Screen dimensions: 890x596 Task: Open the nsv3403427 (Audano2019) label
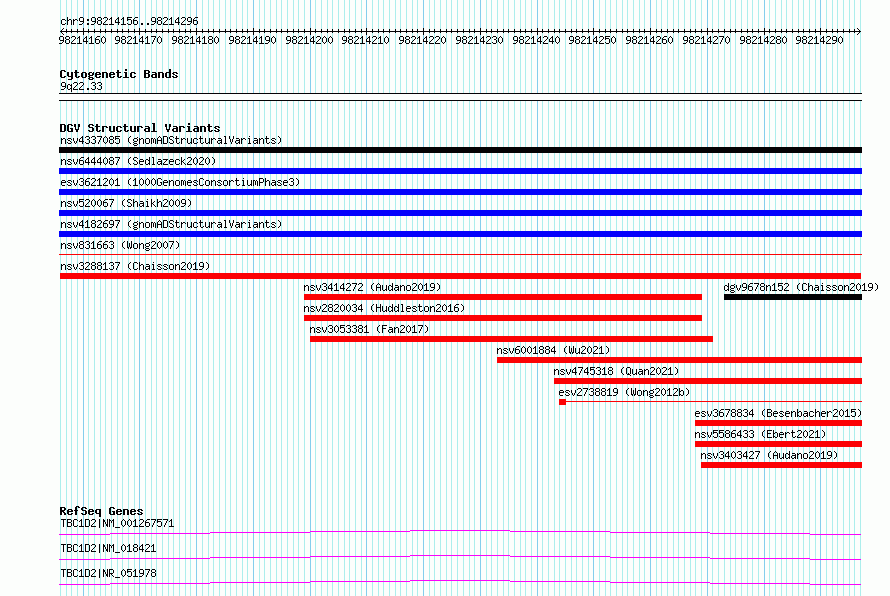(769, 455)
